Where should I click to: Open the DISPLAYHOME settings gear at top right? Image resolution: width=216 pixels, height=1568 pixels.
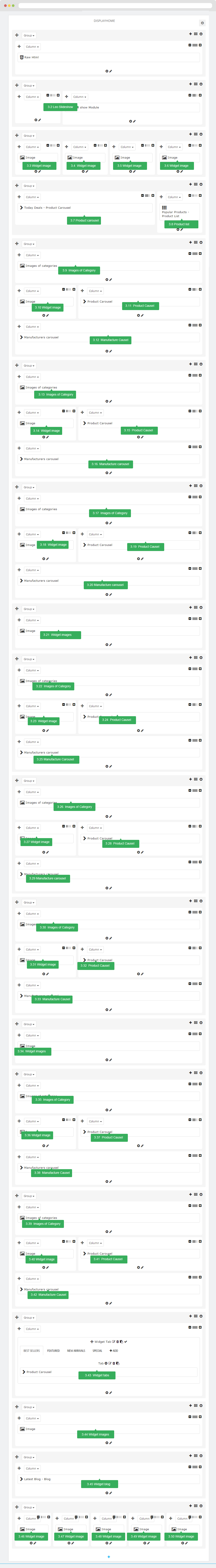202,23
